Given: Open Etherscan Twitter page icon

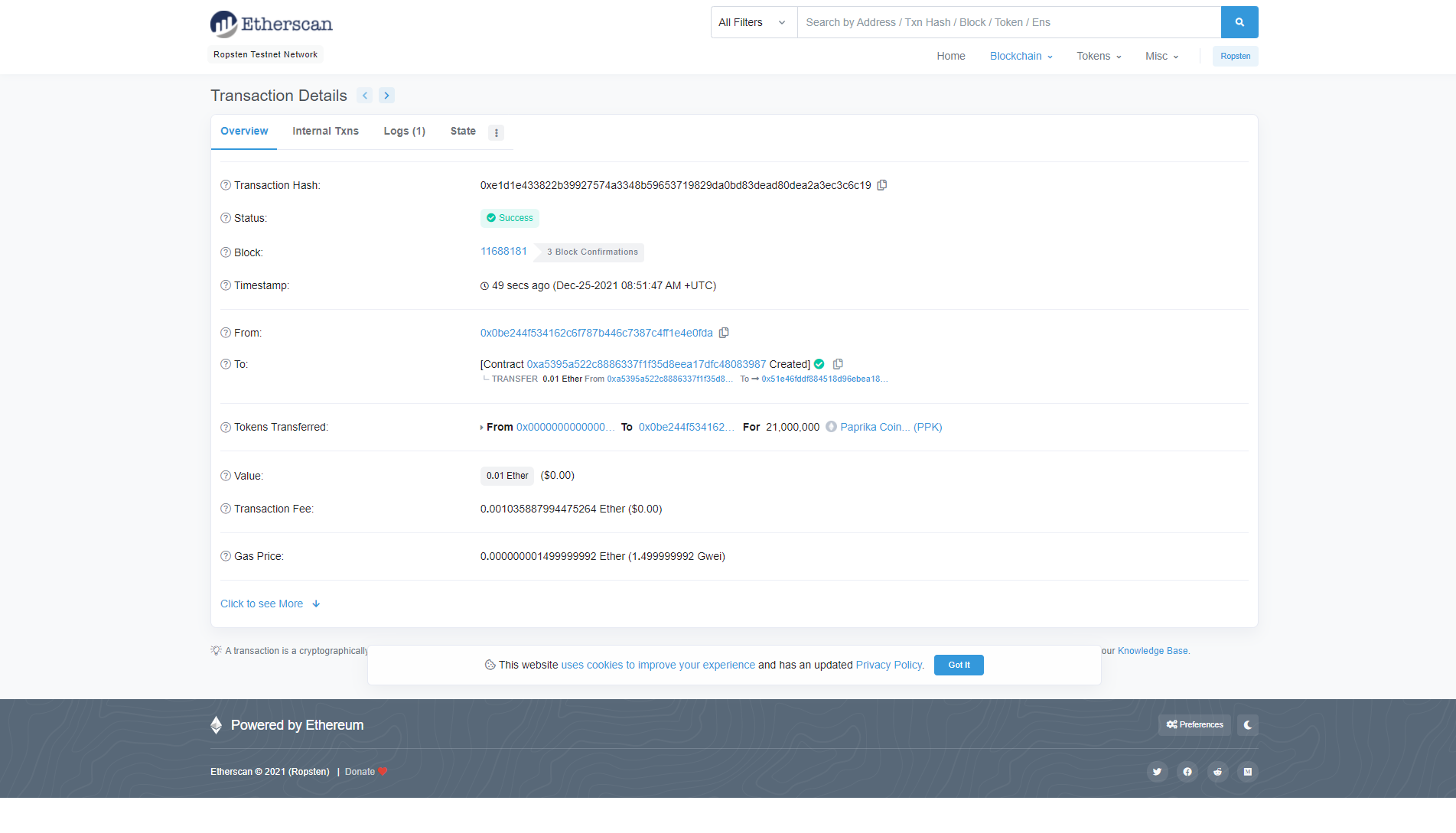Looking at the screenshot, I should (1157, 771).
